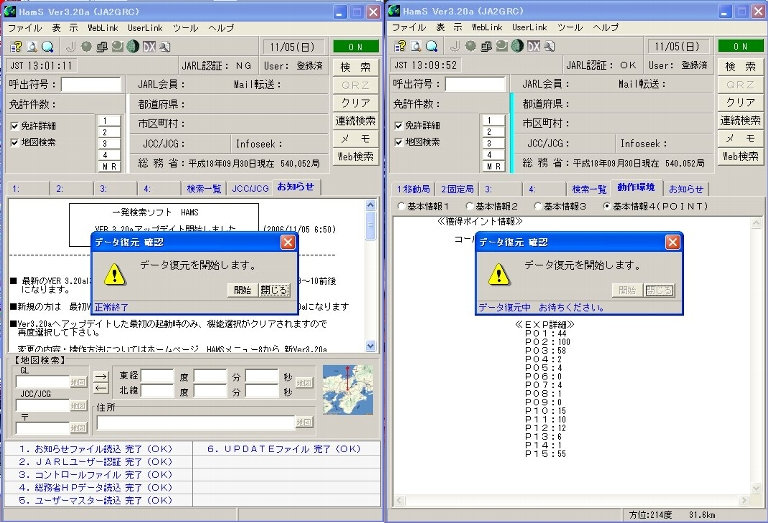This screenshot has height=523, width=768.
Task: Click the GL input field in map search
Action: coord(43,382)
